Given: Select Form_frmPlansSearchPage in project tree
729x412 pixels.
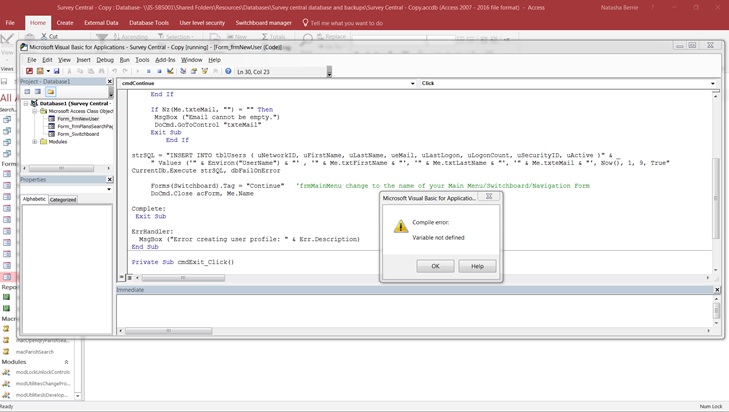Looking at the screenshot, I should coord(85,126).
